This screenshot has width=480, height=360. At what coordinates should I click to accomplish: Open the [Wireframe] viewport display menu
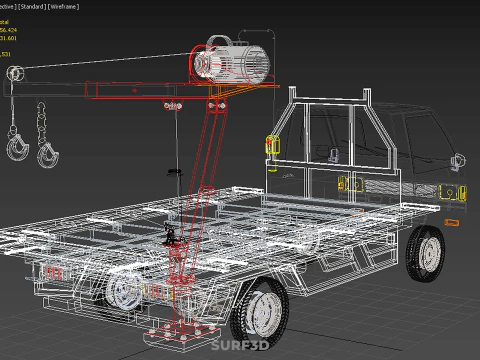click(x=63, y=7)
